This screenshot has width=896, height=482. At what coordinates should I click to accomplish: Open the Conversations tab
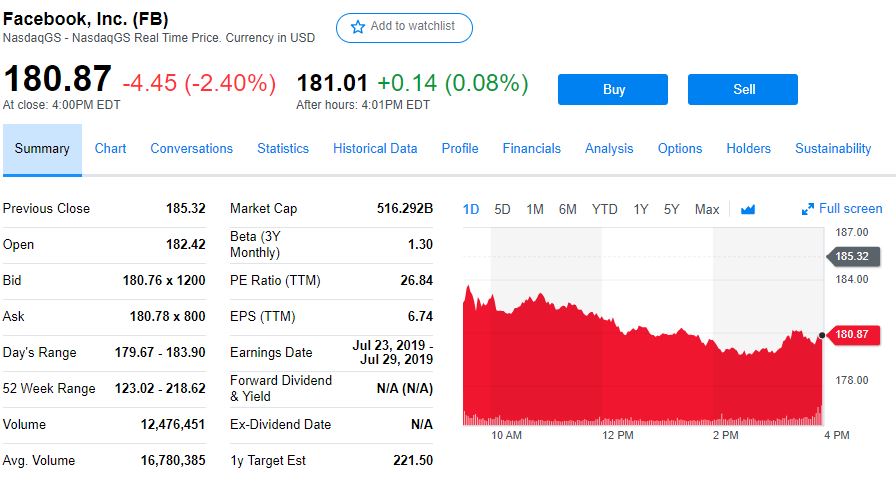click(191, 148)
